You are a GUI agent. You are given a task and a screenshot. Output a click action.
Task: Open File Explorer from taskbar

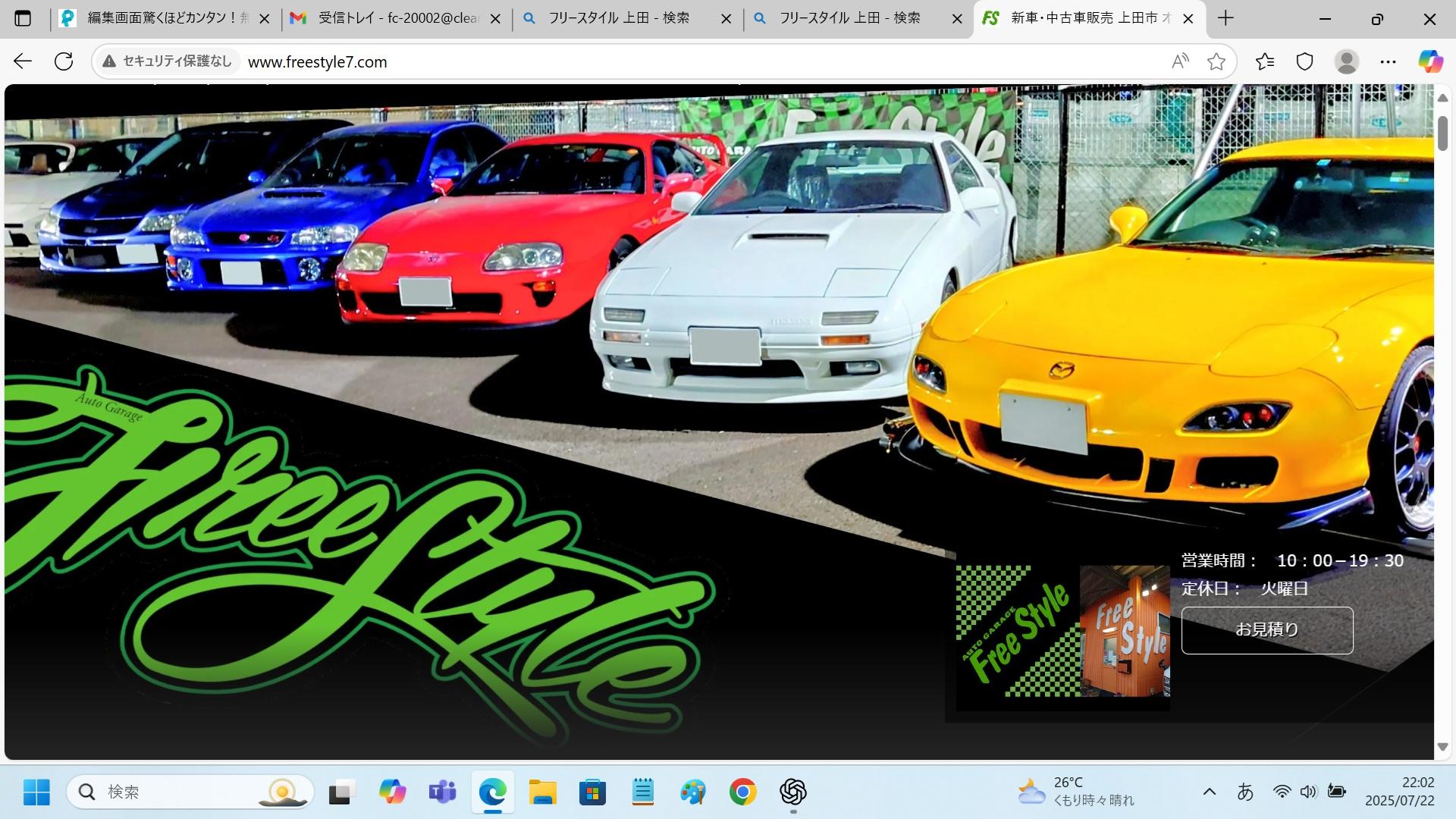[x=542, y=792]
